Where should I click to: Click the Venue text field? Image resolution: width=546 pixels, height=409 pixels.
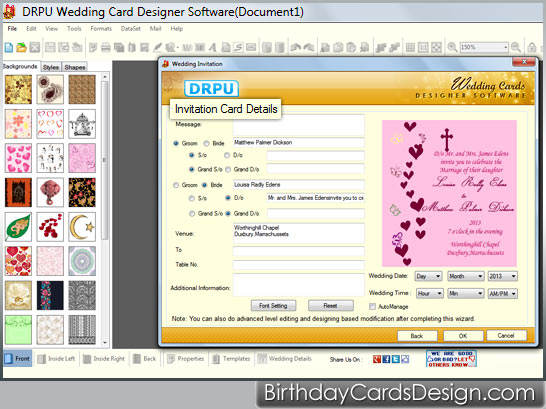[299, 233]
